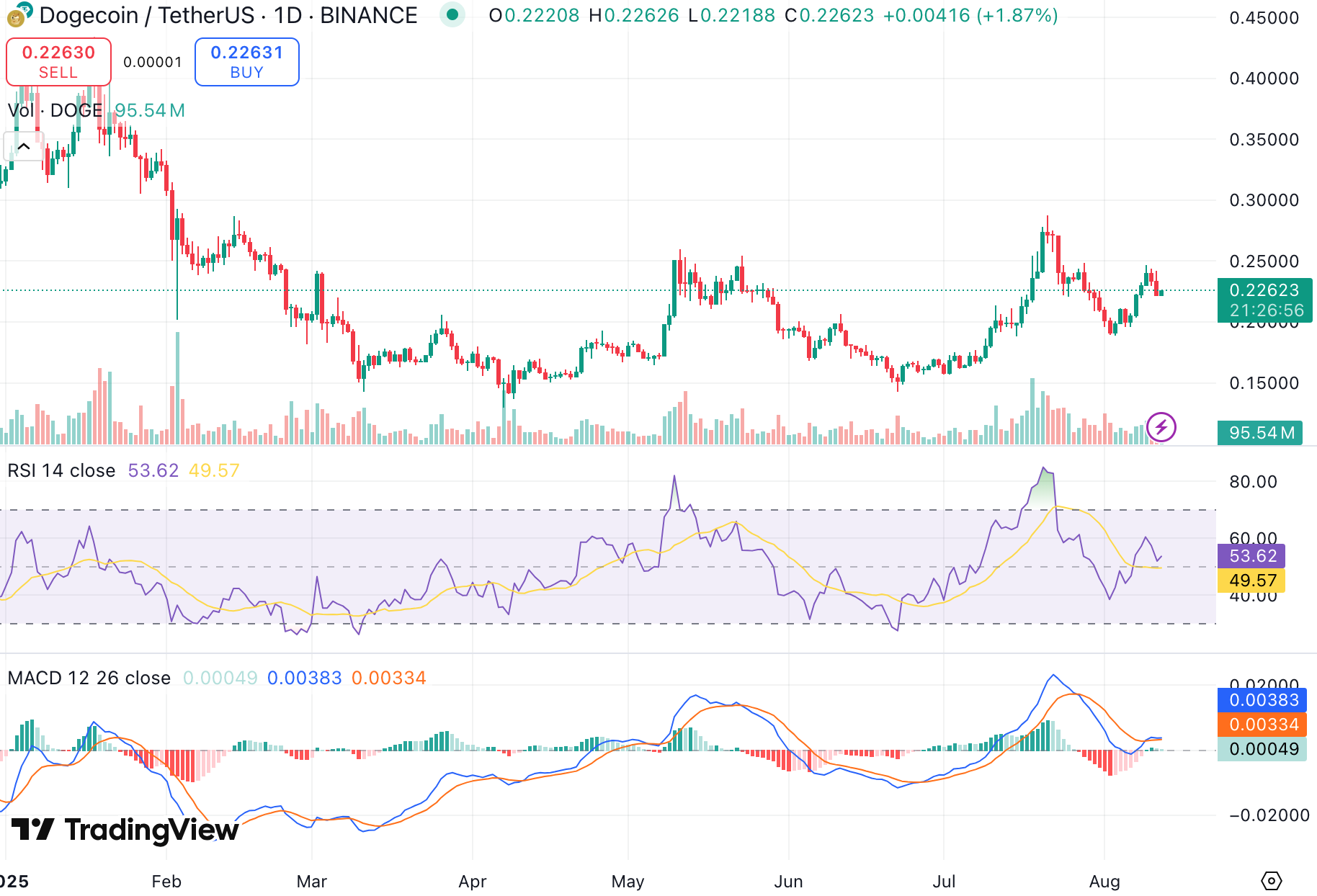Viewport: 1317px width, 896px height.
Task: Click the 0.25000 price axis label
Action: point(1264,261)
